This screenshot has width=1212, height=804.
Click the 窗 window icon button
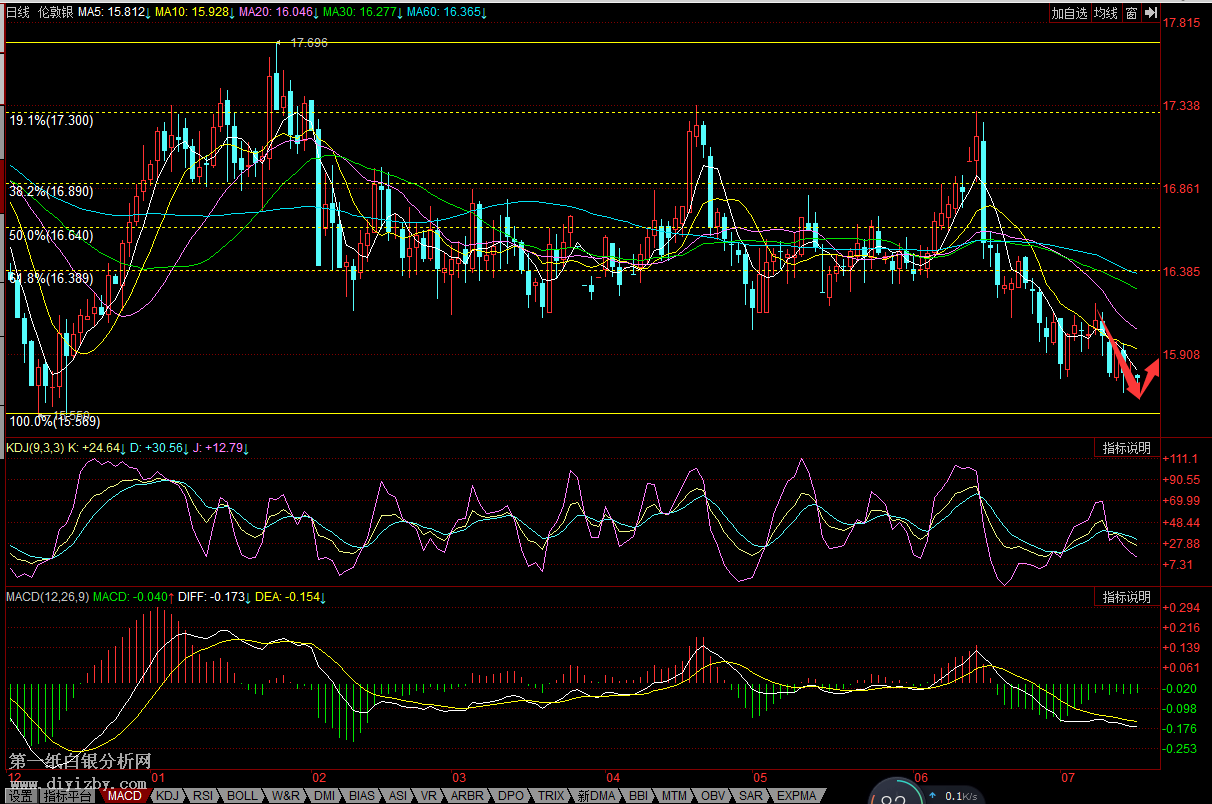pos(1131,13)
